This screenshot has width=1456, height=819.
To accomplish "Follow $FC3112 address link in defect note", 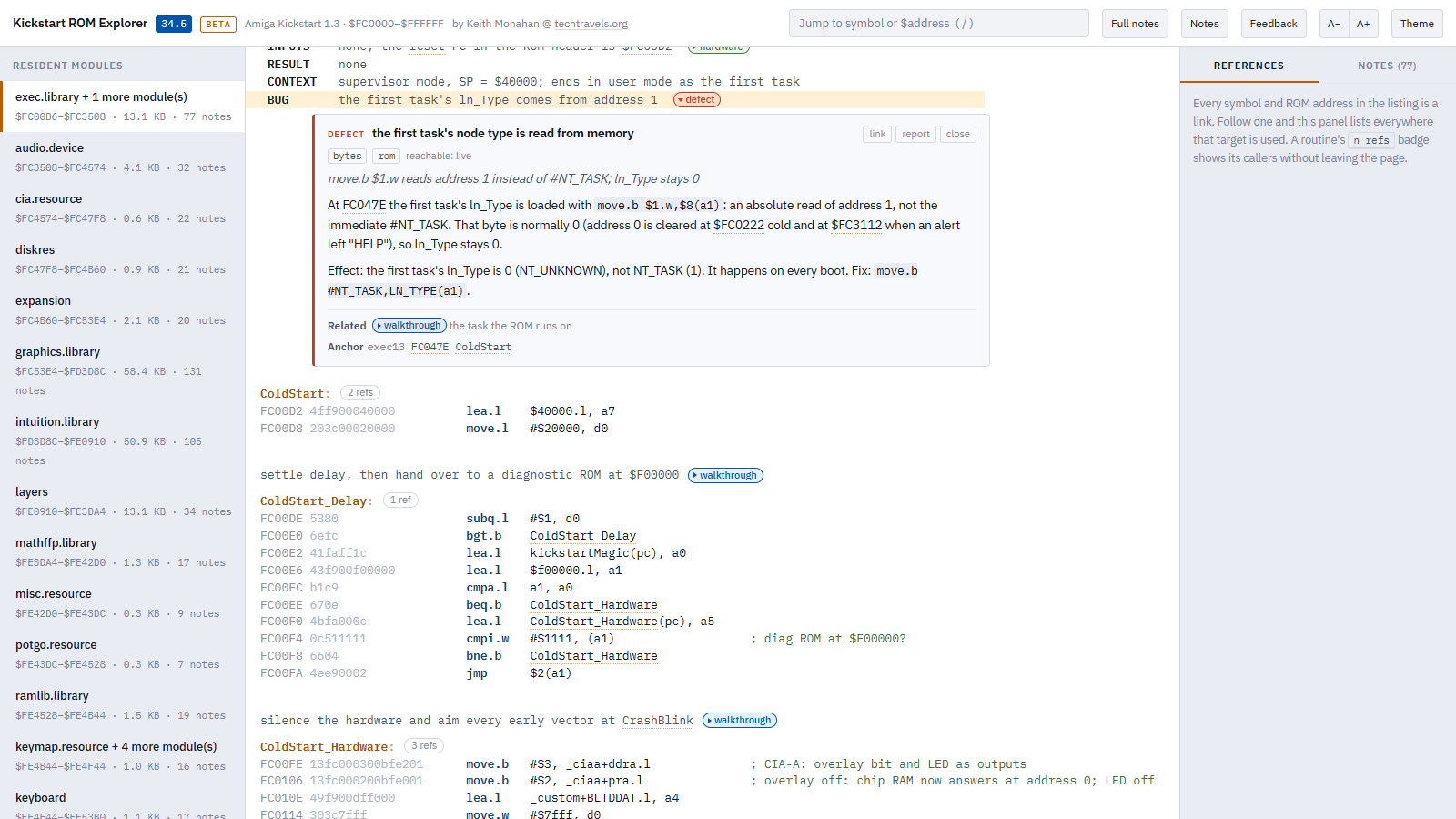I will click(856, 225).
